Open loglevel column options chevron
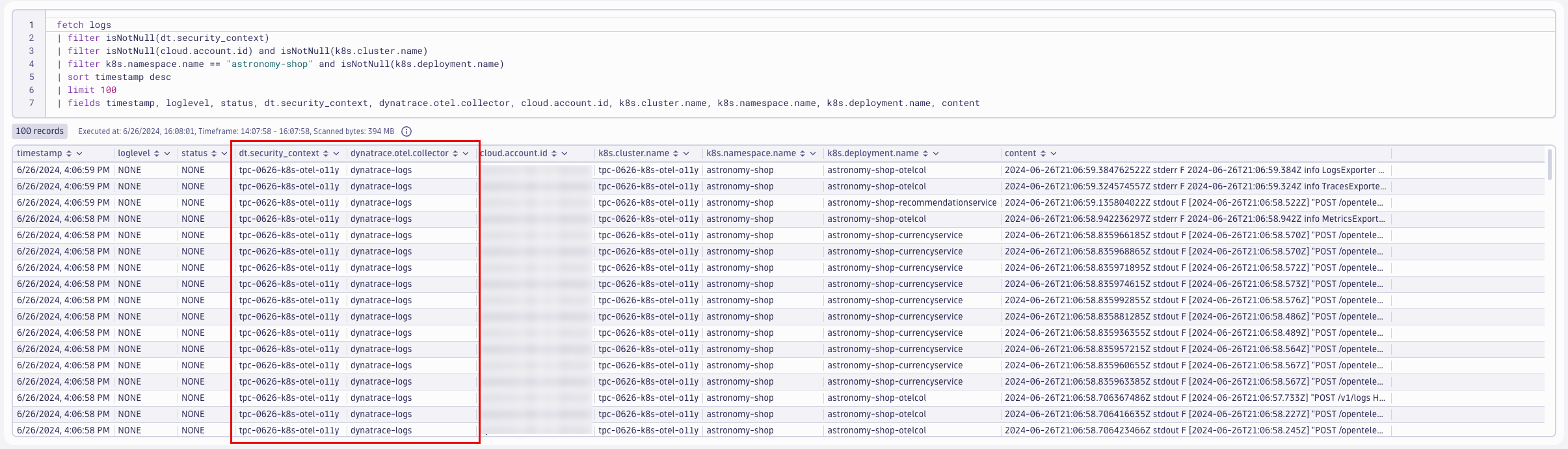 [167, 154]
